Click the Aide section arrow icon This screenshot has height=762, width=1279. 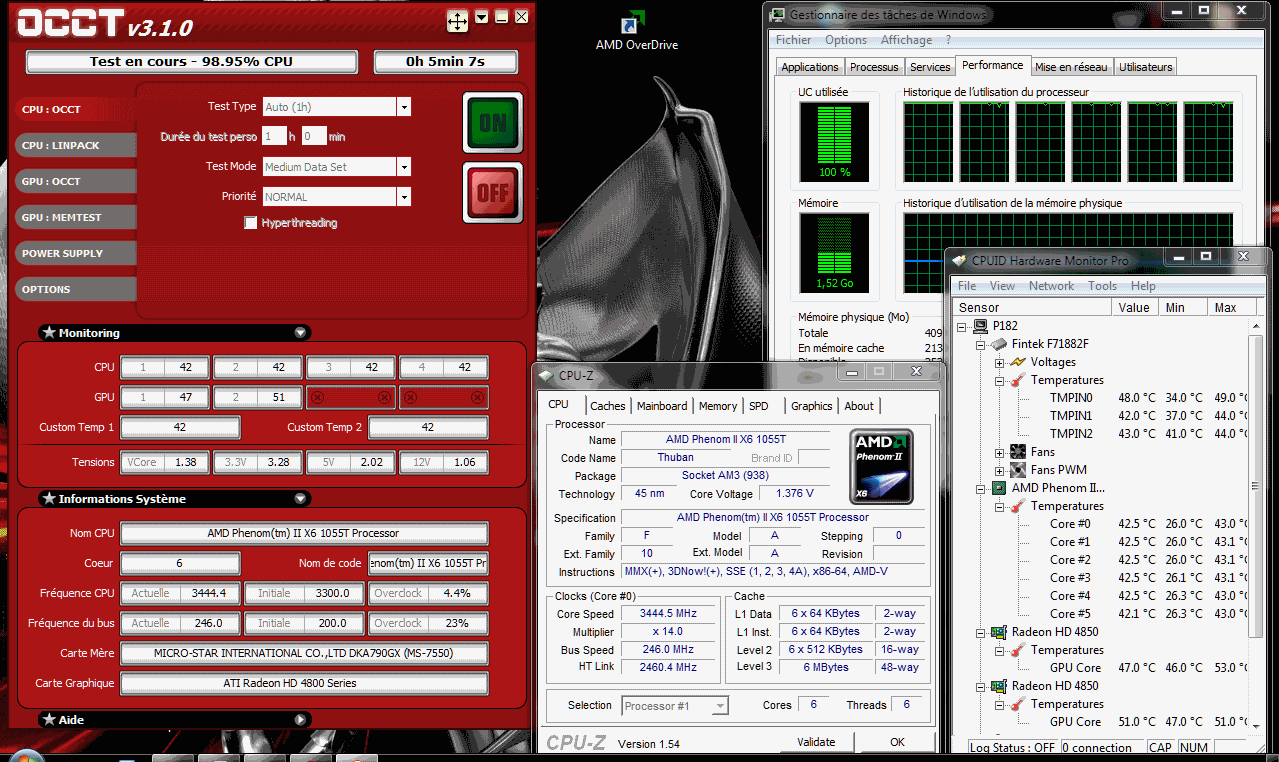pos(300,719)
